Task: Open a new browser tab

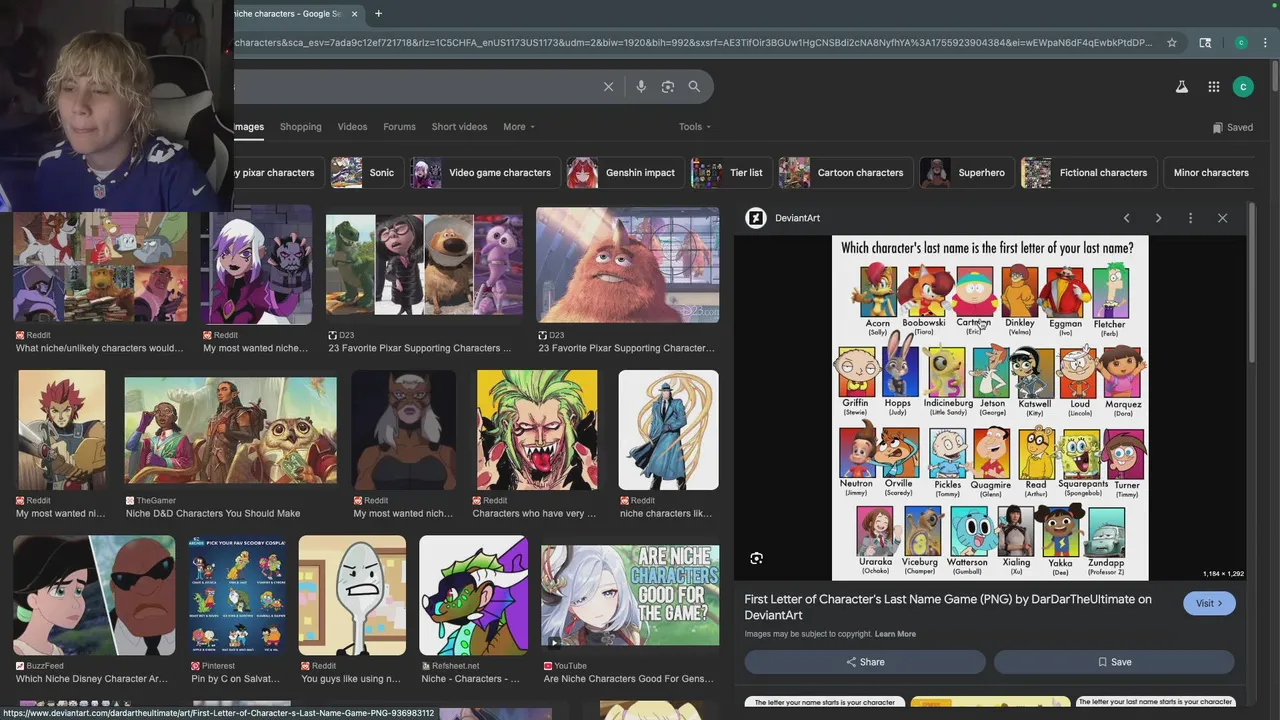Action: 378,14
